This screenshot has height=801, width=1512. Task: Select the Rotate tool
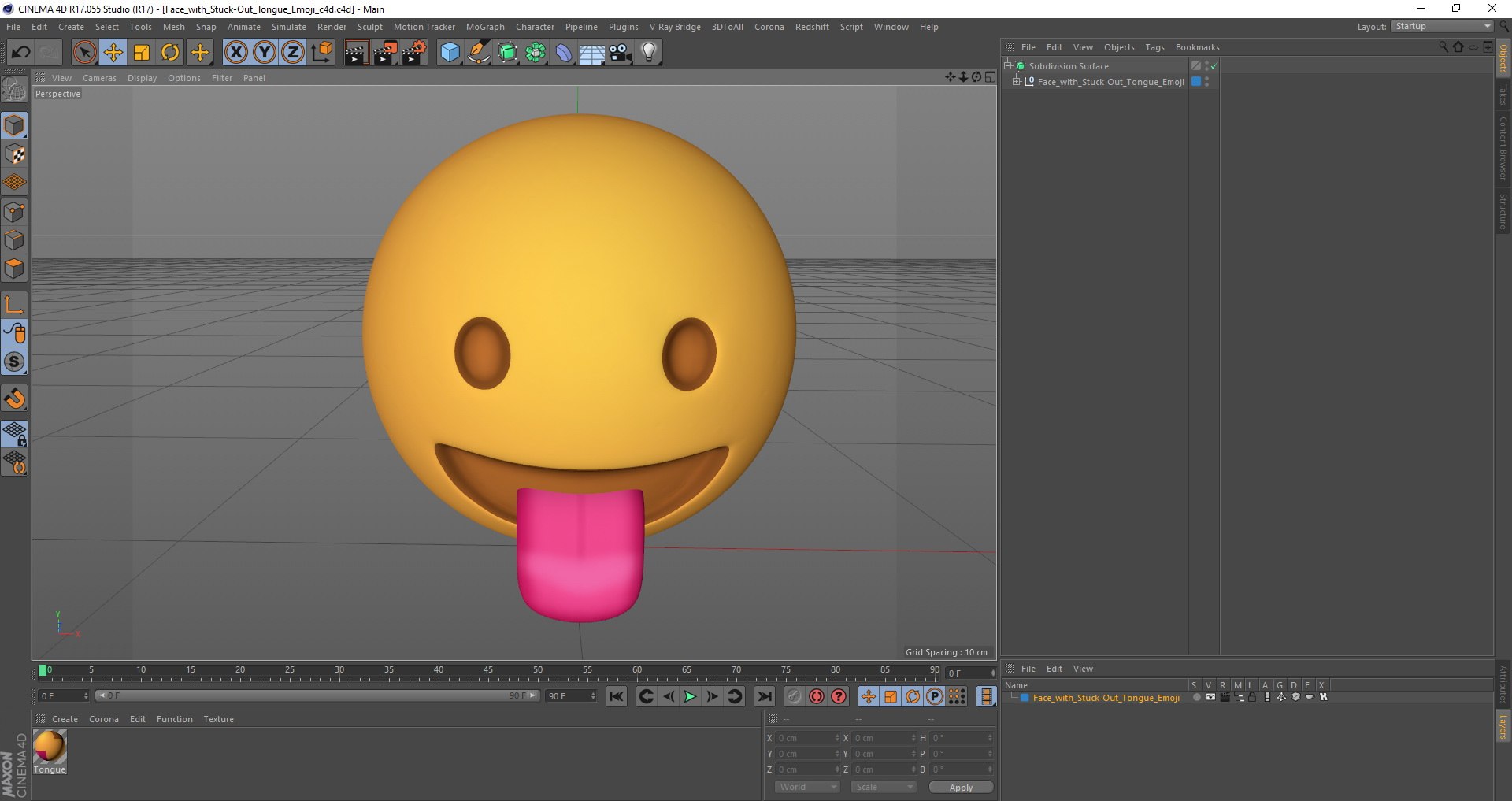point(170,53)
